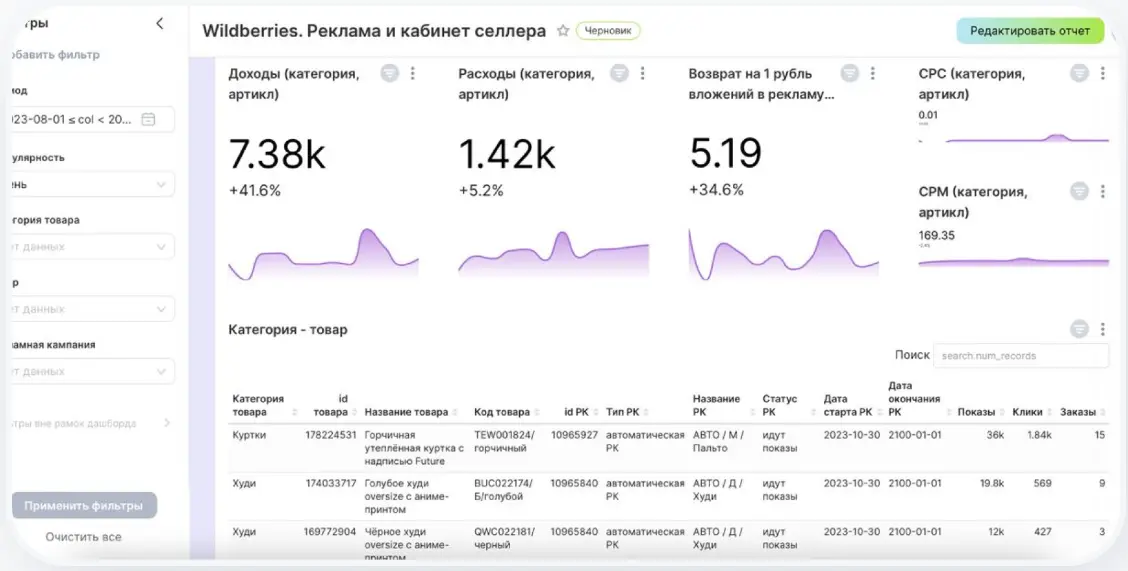Click the +34.6% return change value
The image size is (1128, 571).
(716, 191)
